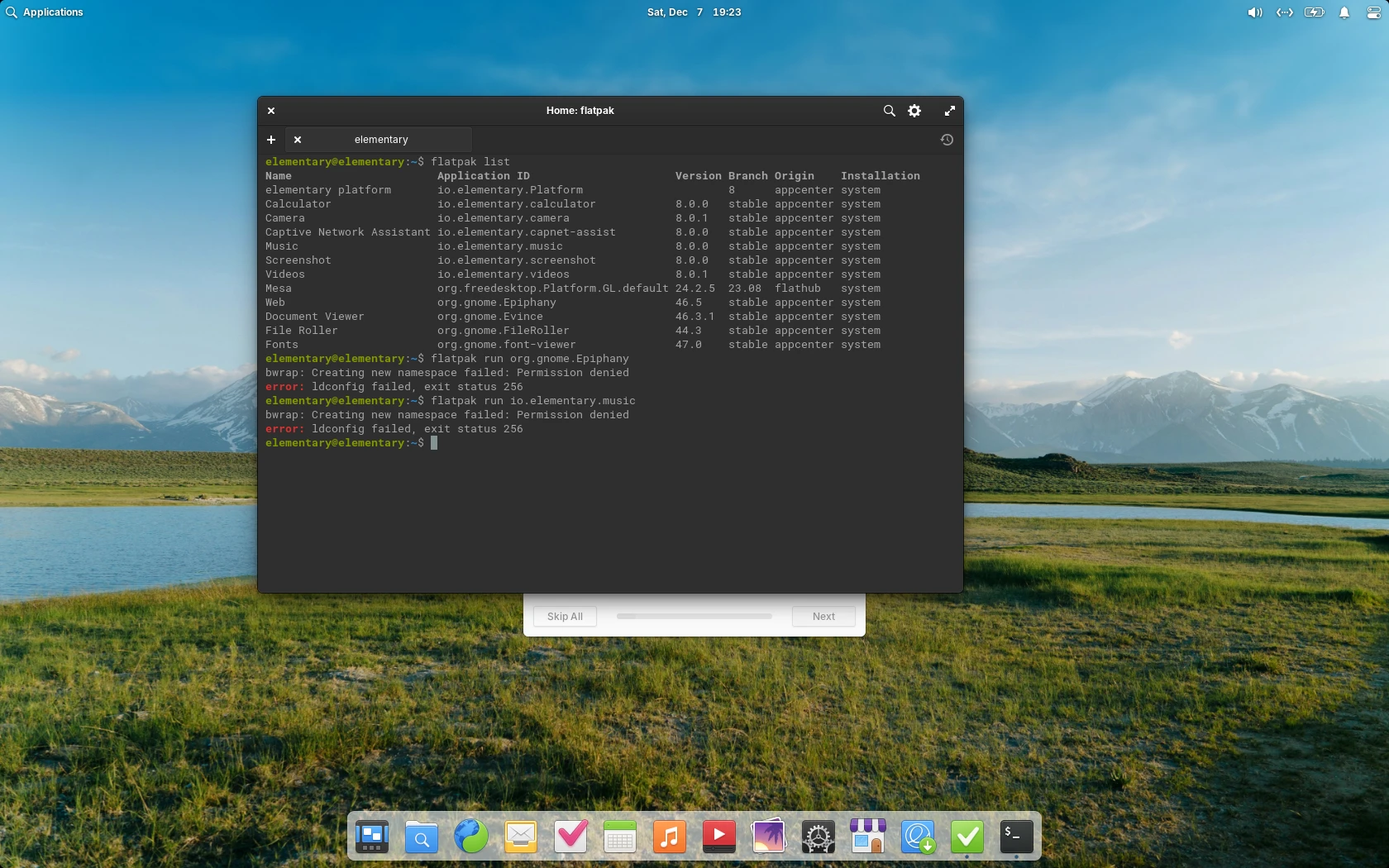Image resolution: width=1389 pixels, height=868 pixels.
Task: Click the Skip All button
Action: point(565,616)
